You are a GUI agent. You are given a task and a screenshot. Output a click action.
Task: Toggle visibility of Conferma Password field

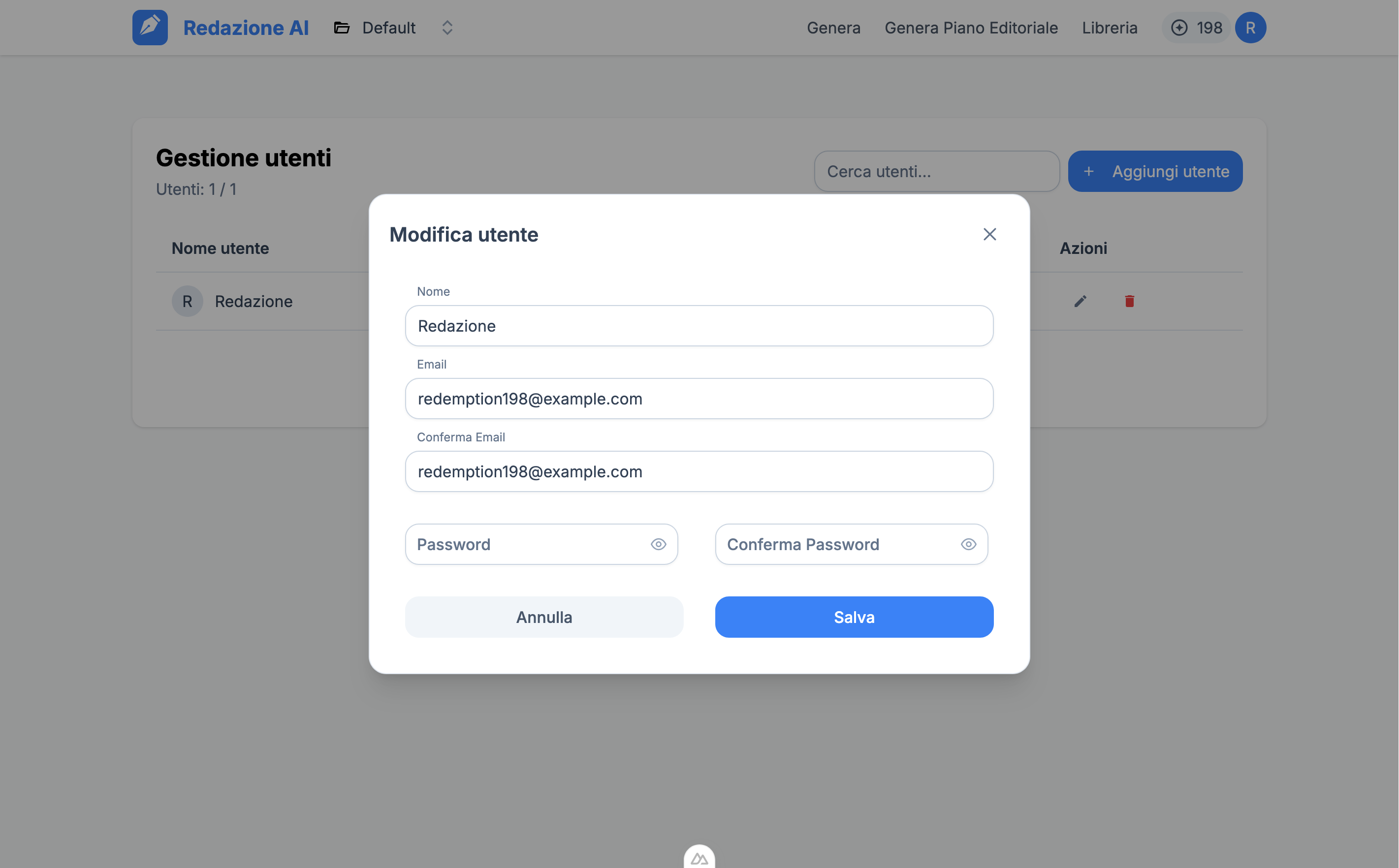[x=968, y=544]
